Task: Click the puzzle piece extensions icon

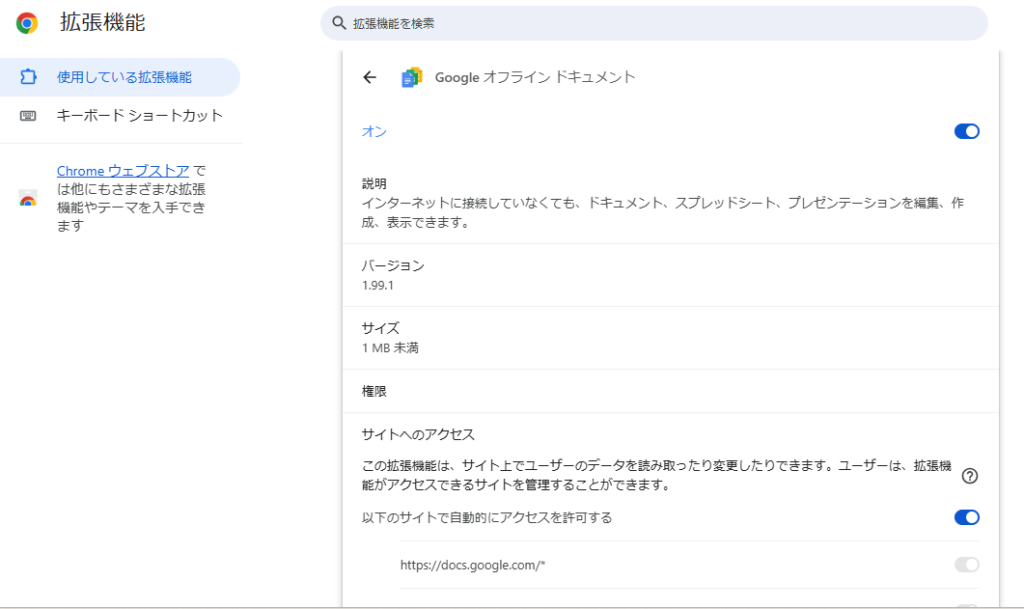Action: [28, 77]
